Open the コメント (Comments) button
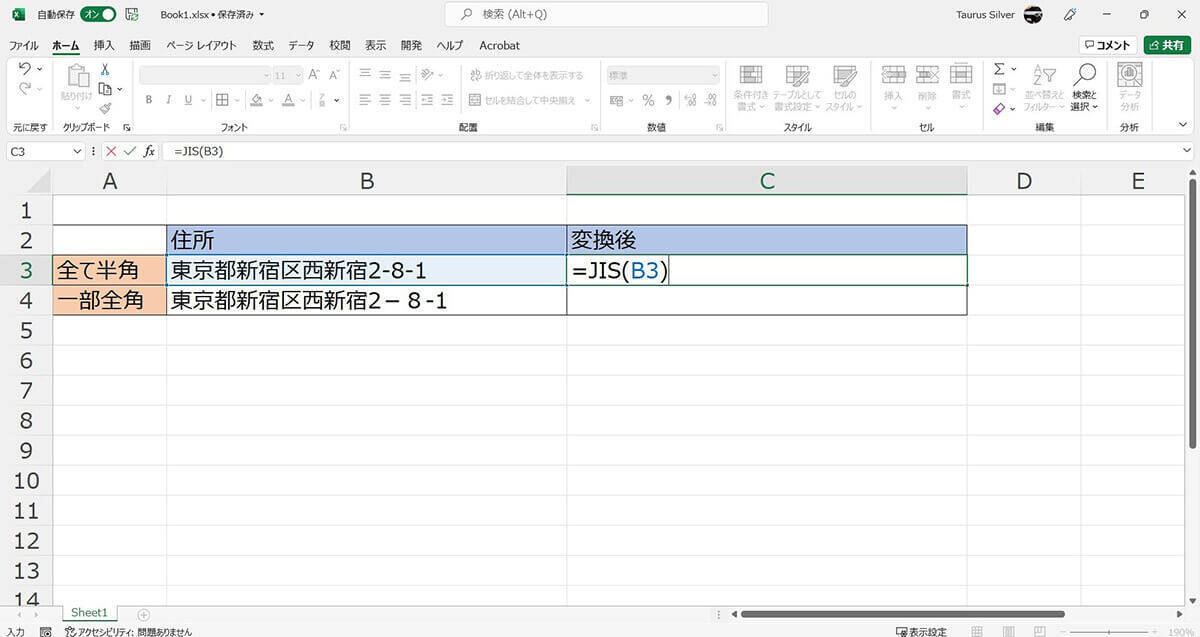Viewport: 1200px width, 637px height. click(x=1107, y=45)
